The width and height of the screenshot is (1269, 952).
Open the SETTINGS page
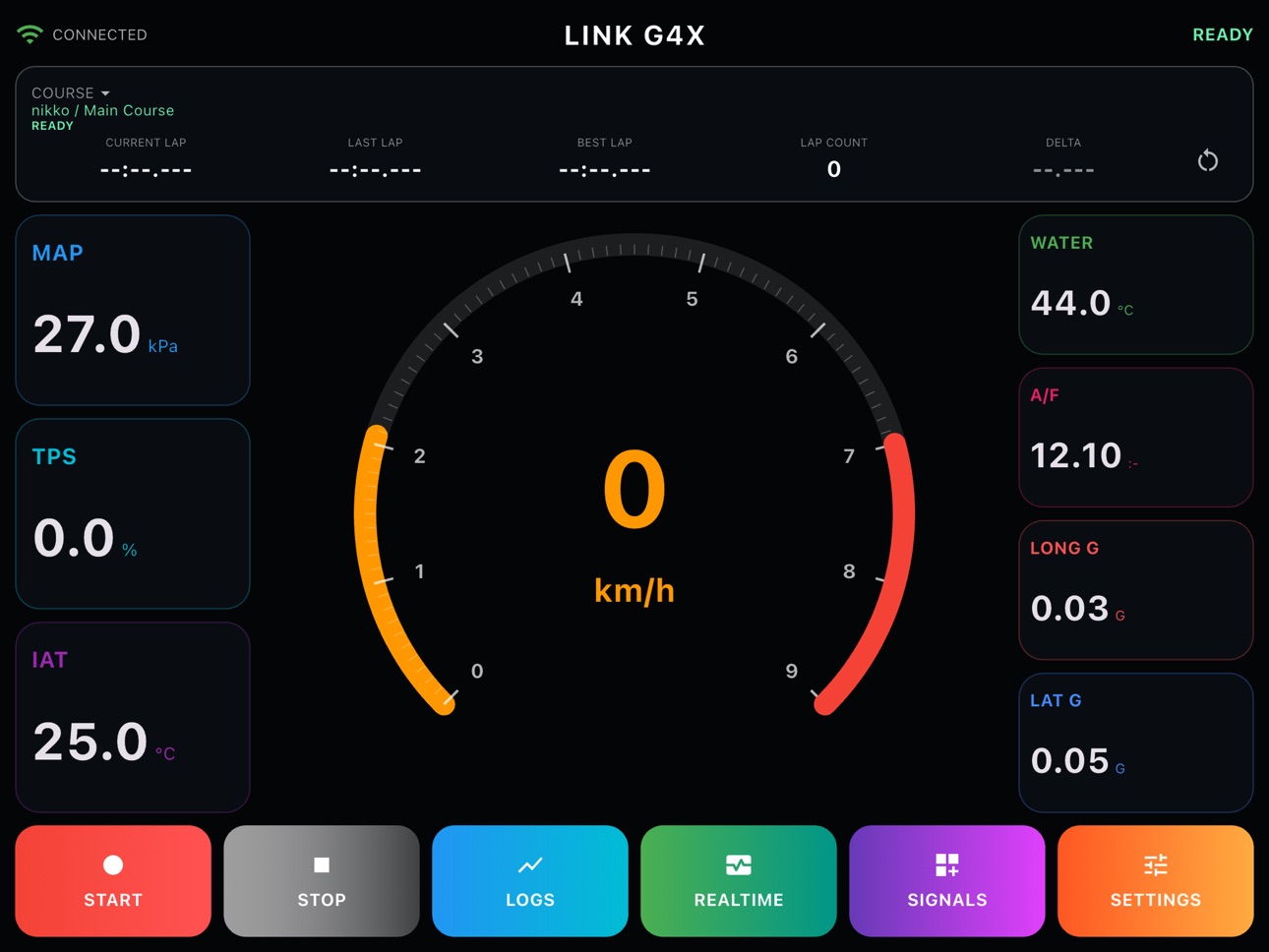1156,881
